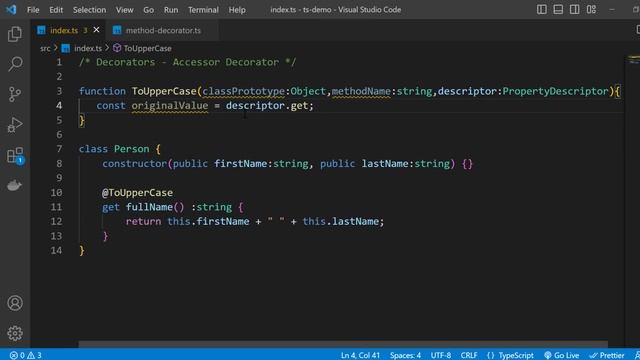Open the Search view in activity bar
This screenshot has height=360, width=640.
tap(15, 64)
